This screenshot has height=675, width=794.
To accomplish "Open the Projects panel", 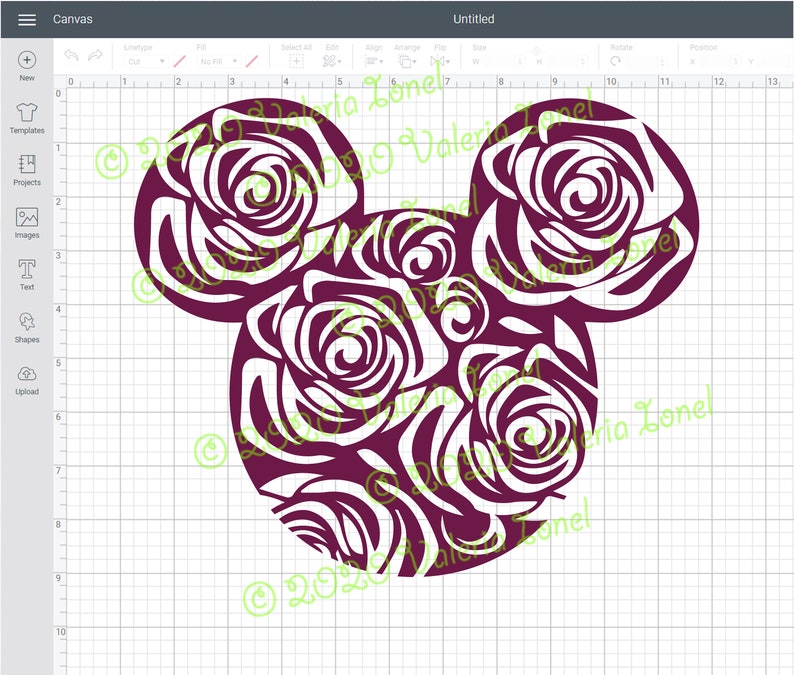I will click(27, 171).
